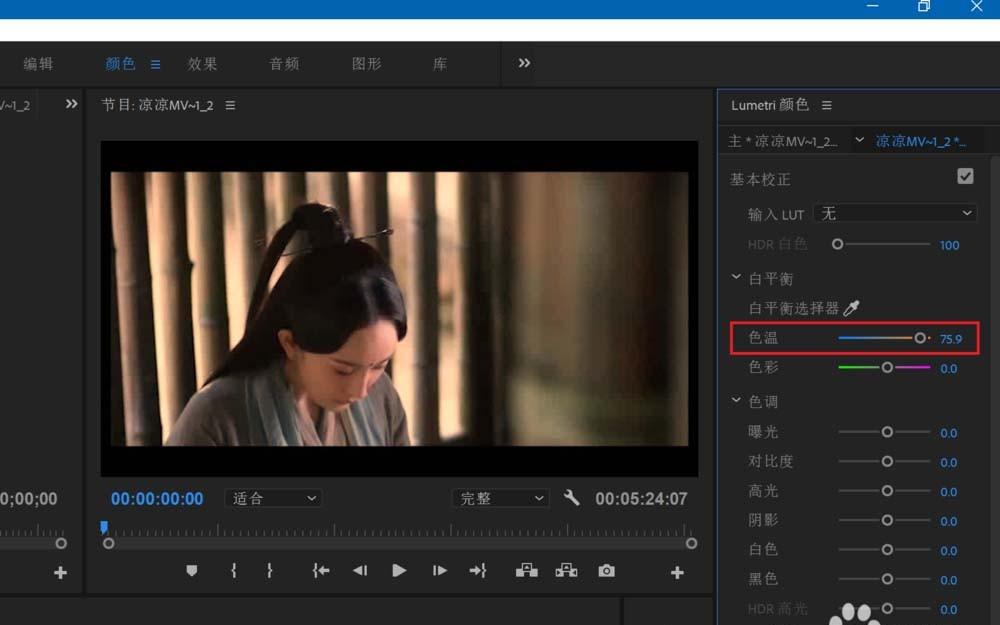This screenshot has height=625, width=1000.
Task: Click the Extract edit icon
Action: pos(566,570)
